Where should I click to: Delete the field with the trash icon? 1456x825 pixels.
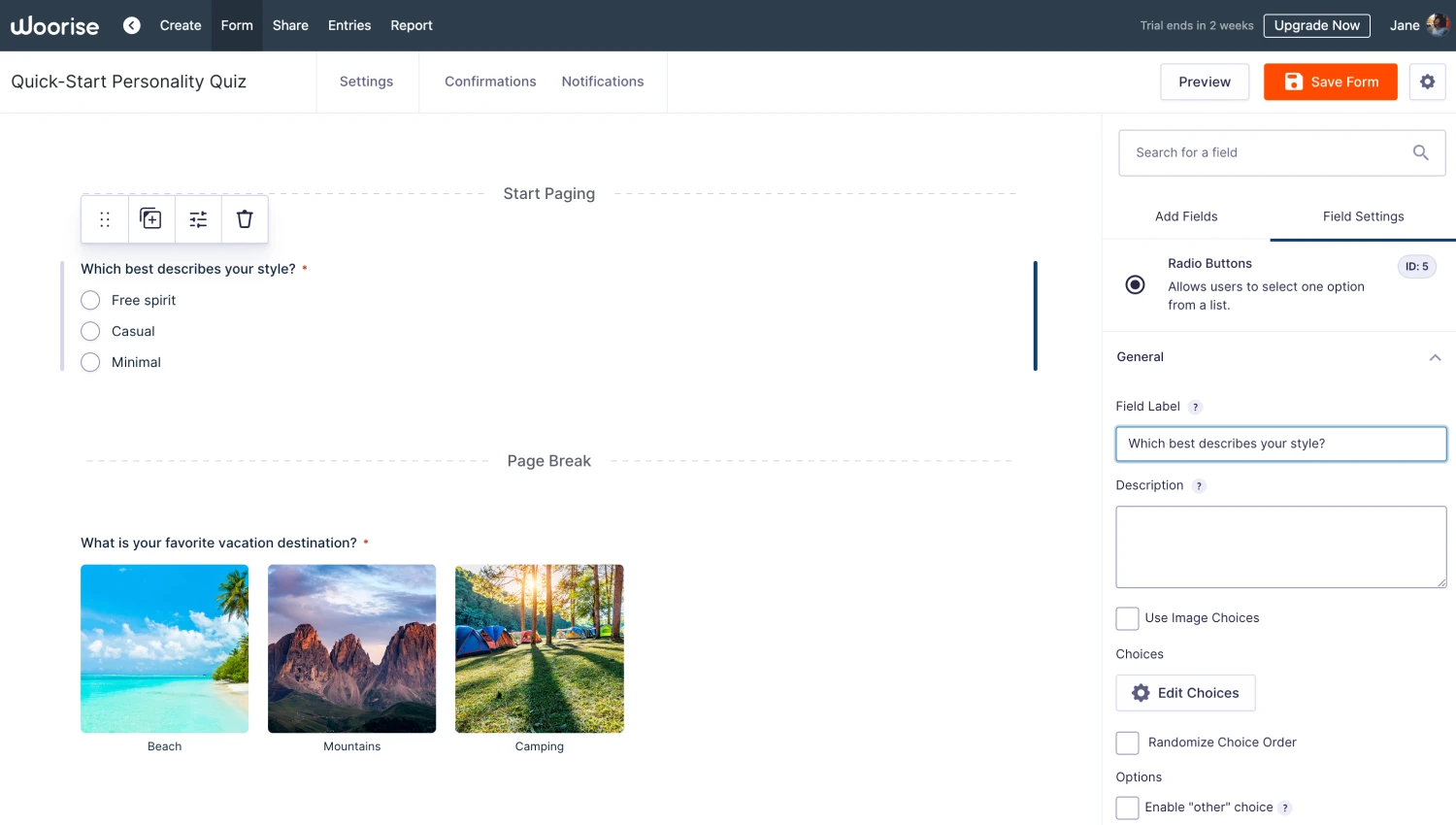click(x=244, y=218)
